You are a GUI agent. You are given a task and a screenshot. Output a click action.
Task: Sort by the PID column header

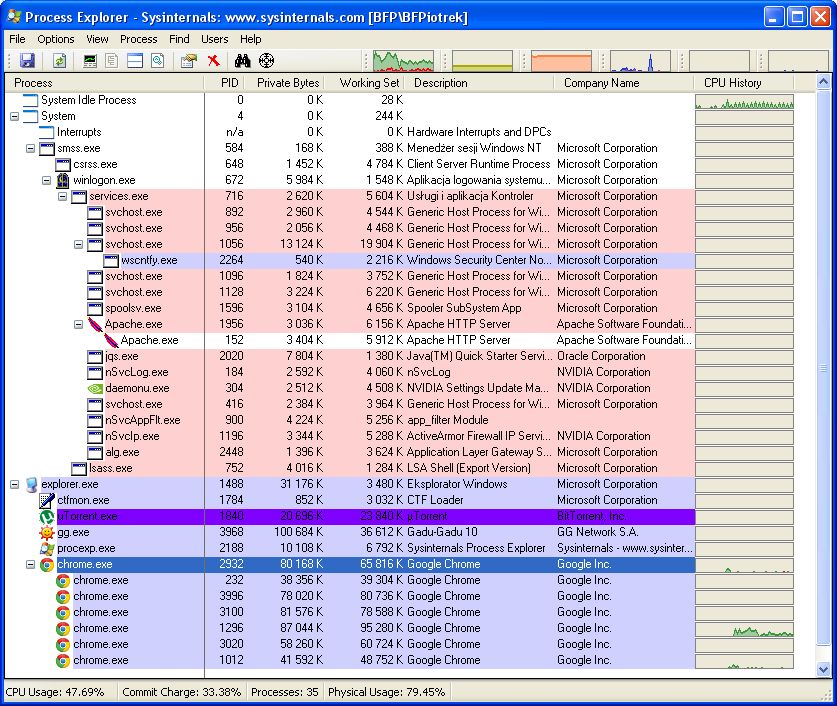(x=224, y=83)
